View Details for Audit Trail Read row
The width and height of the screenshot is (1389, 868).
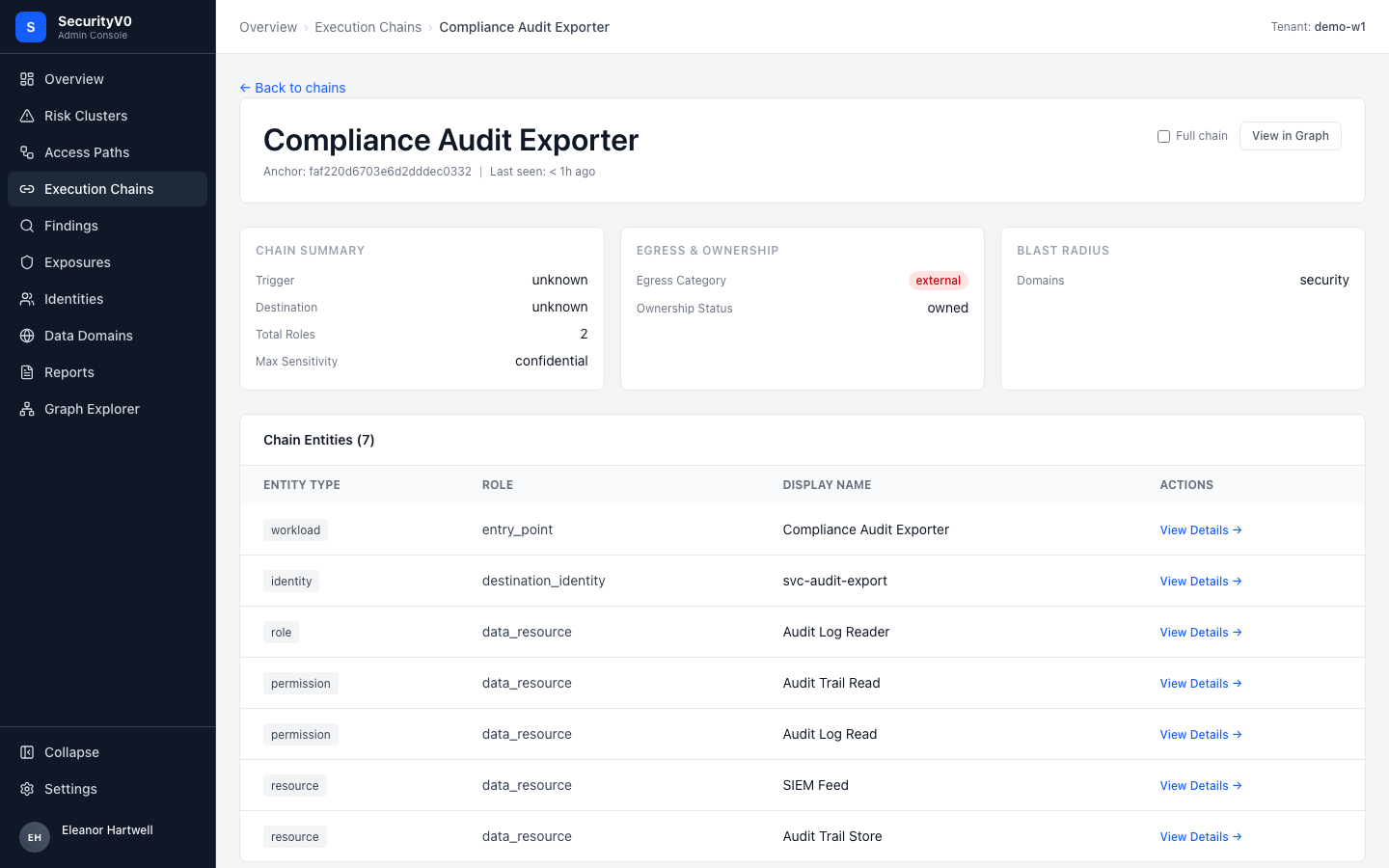click(1201, 684)
